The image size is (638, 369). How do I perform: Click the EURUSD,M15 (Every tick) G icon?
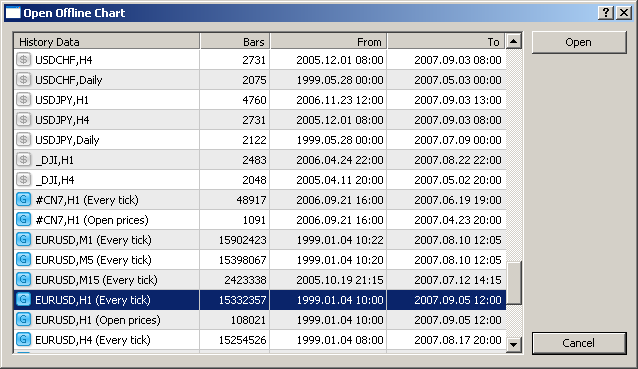[x=23, y=279]
